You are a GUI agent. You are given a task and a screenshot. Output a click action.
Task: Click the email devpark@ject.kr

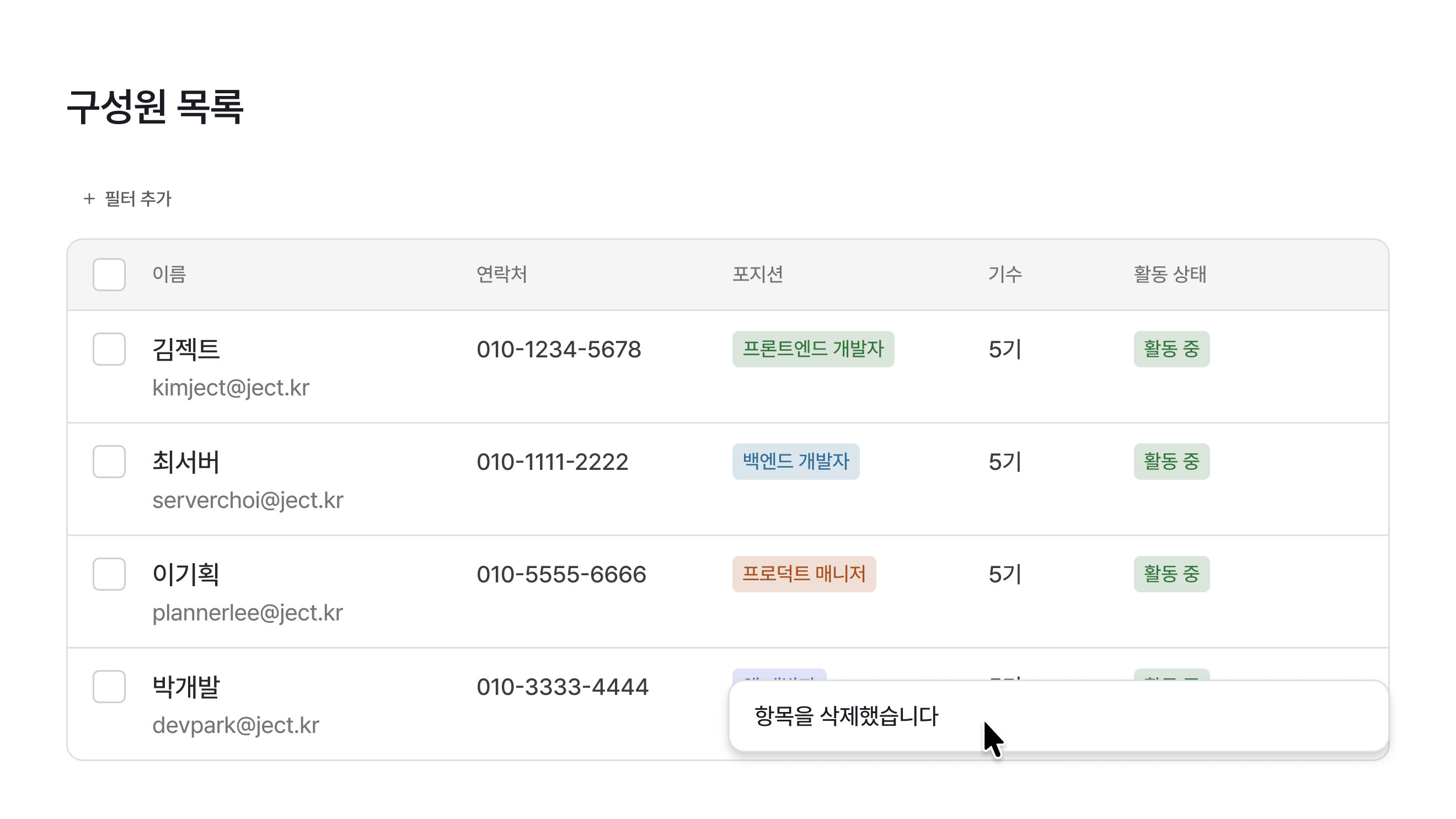[235, 725]
